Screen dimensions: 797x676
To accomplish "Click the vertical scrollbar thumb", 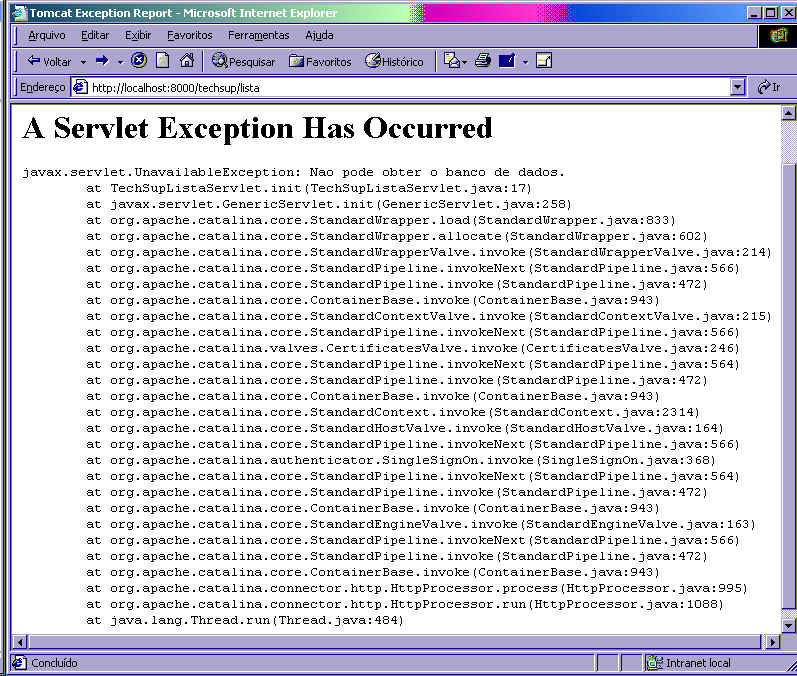I will (788, 386).
